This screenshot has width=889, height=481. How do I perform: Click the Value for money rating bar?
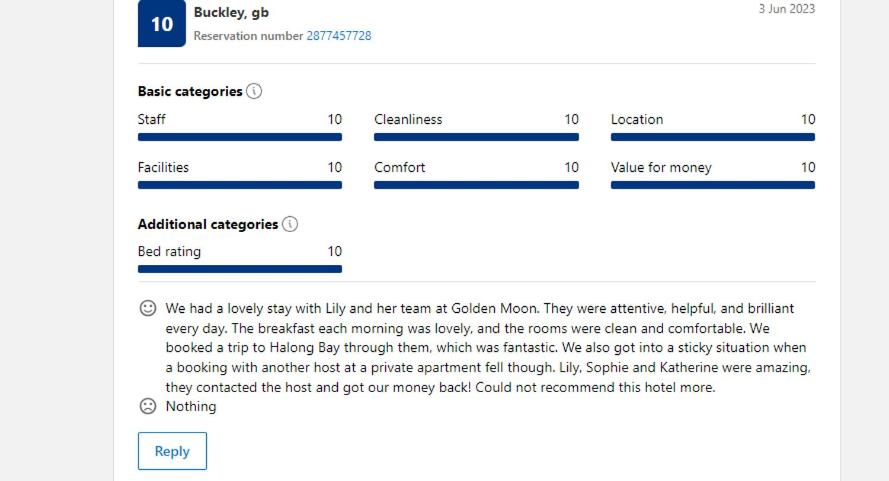tap(713, 185)
